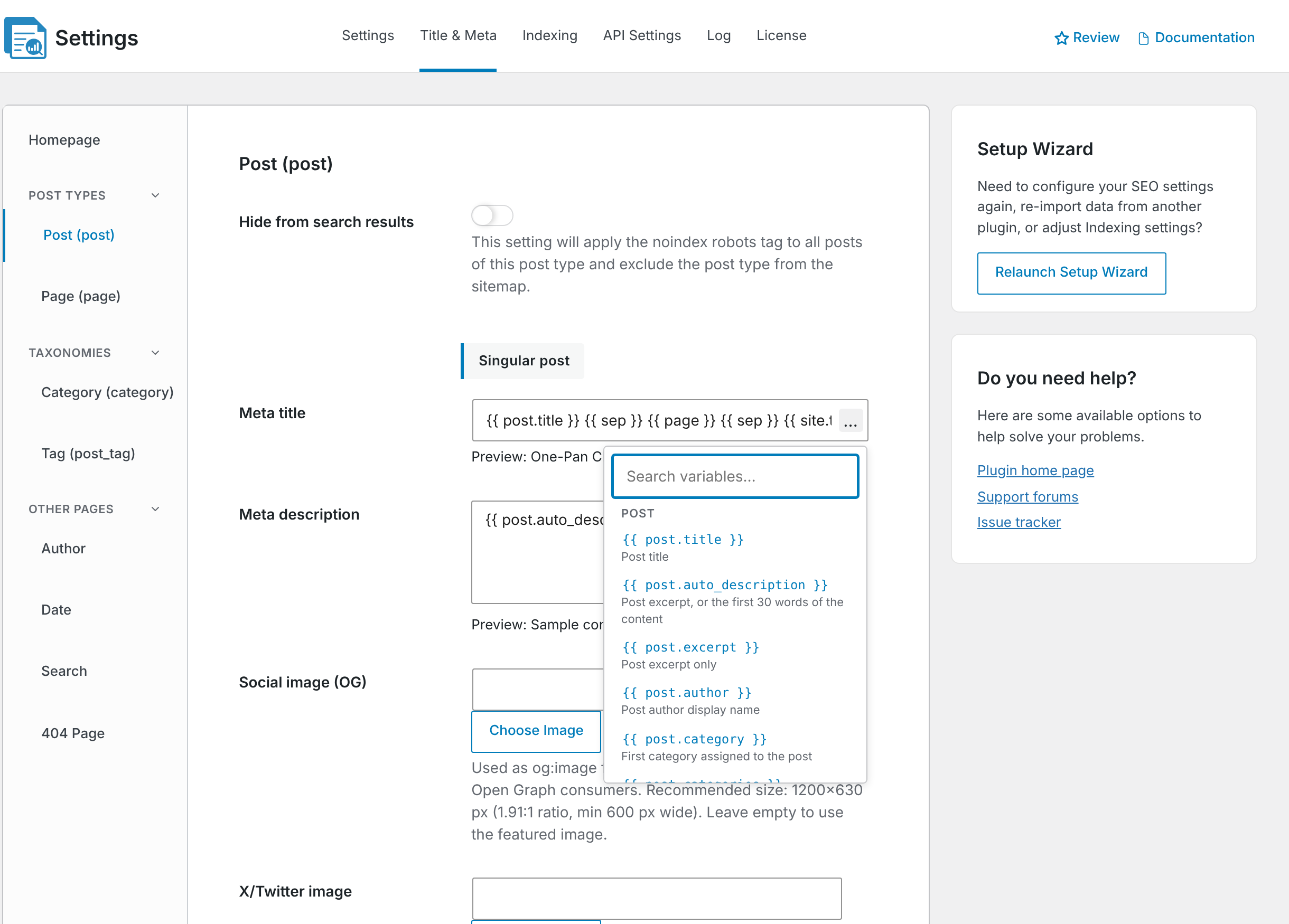The height and width of the screenshot is (924, 1289).
Task: Select Page (page) in the sidebar
Action: tap(81, 296)
